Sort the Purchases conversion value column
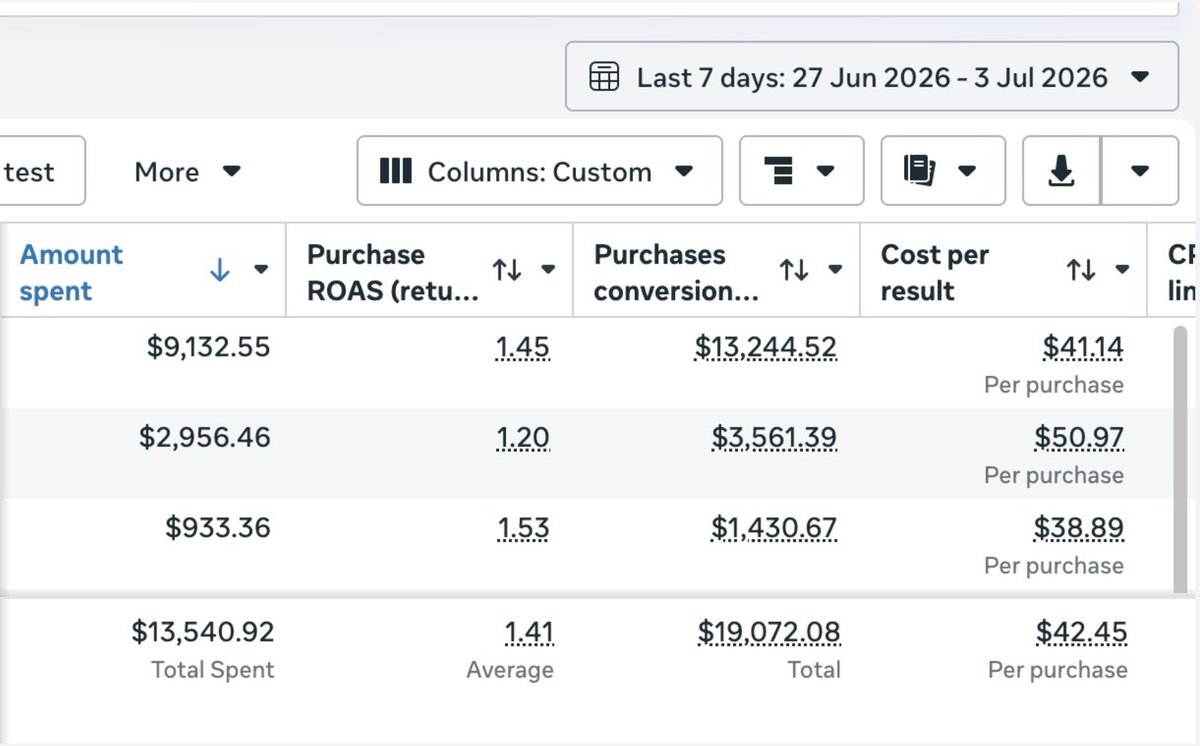Image resolution: width=1200 pixels, height=746 pixels. point(794,270)
